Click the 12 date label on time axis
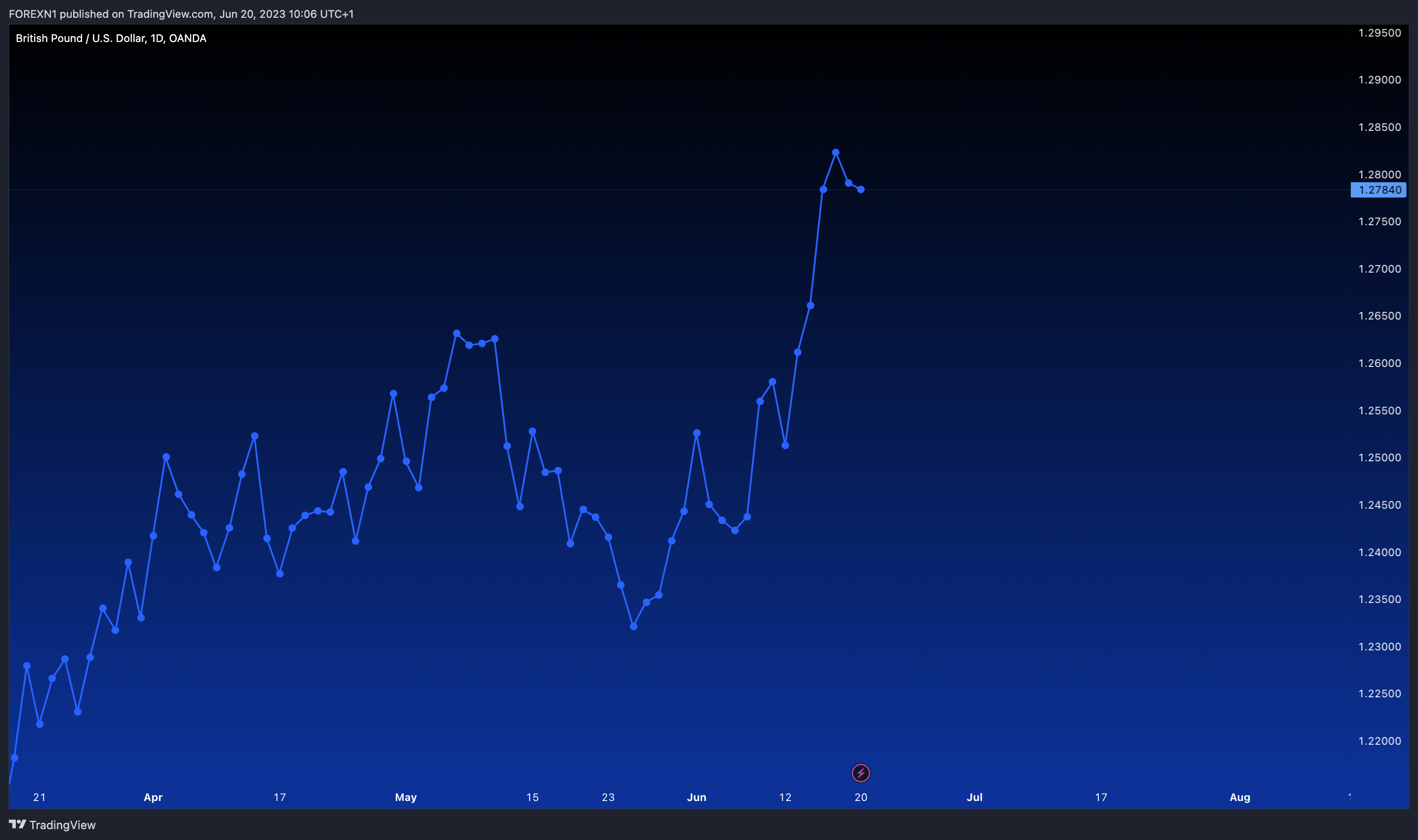 click(x=785, y=797)
